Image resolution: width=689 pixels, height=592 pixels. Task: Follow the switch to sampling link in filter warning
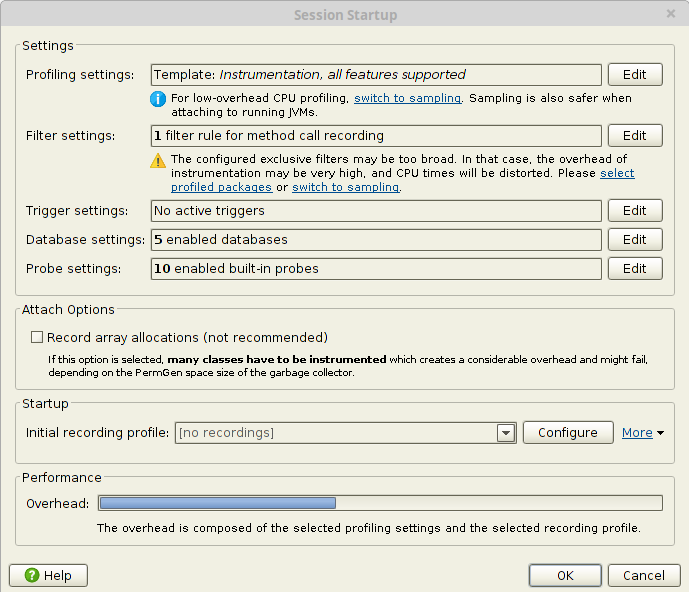tap(346, 187)
